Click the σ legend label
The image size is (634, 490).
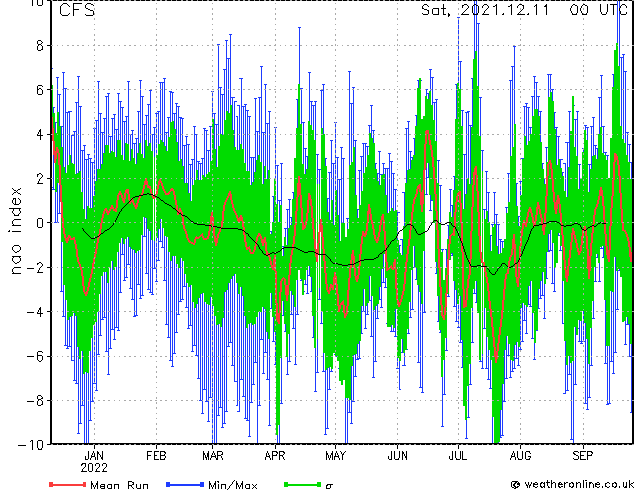pos(329,486)
